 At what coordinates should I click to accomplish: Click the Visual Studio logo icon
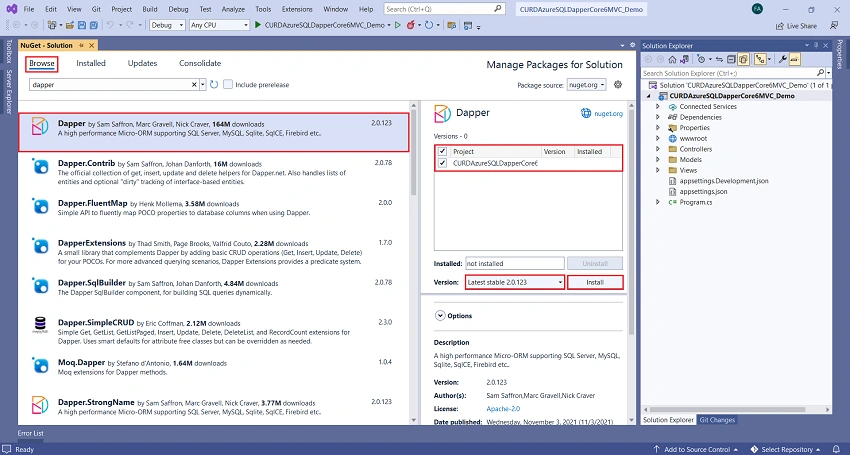point(11,9)
